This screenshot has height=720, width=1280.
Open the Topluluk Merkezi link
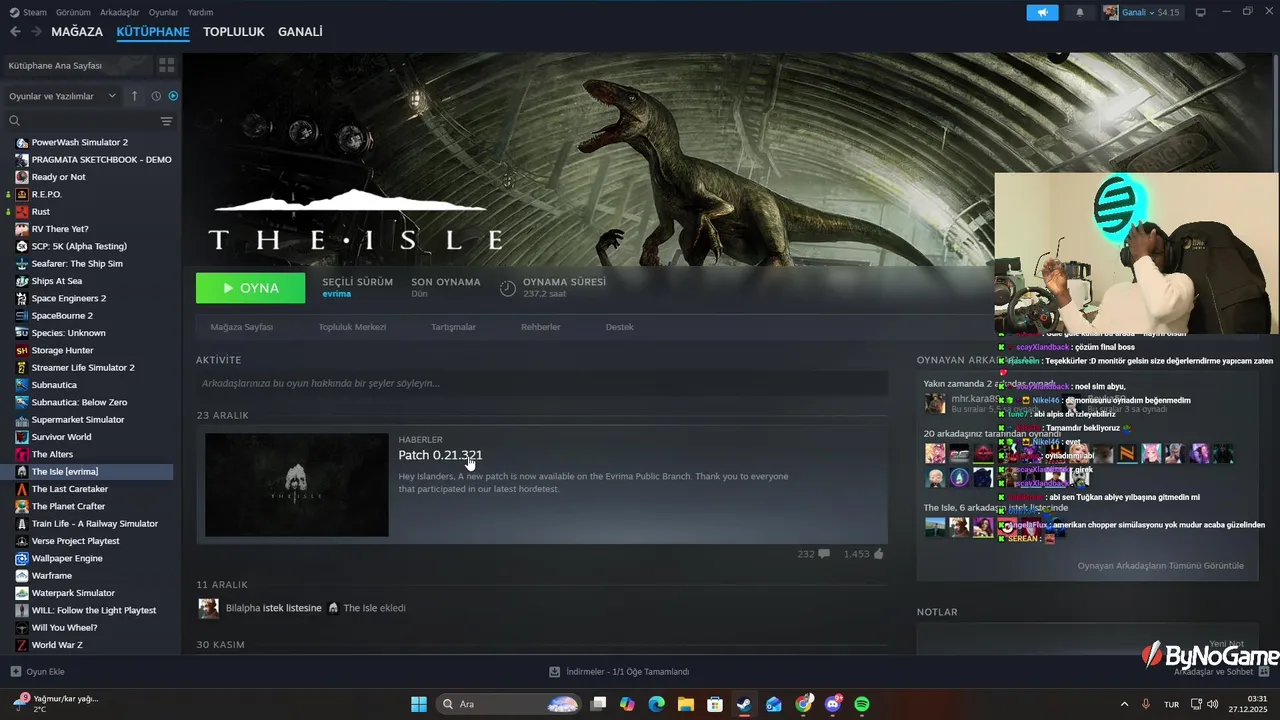click(352, 327)
